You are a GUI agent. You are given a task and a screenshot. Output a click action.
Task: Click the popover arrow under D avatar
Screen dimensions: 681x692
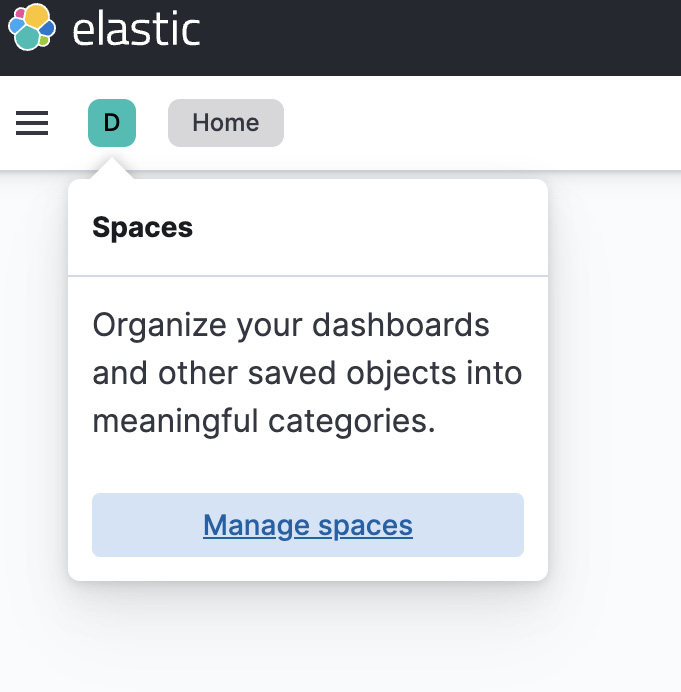tap(112, 169)
